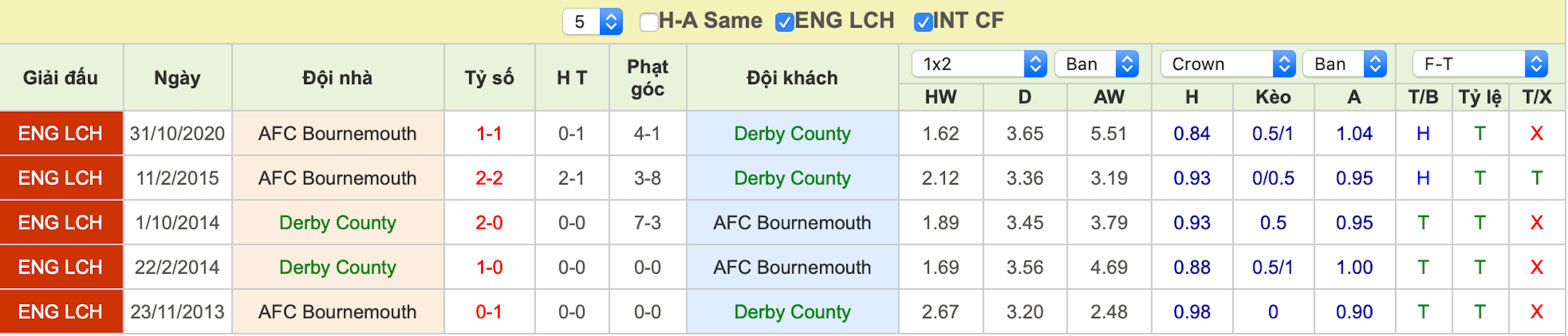The image size is (1568, 336).
Task: Click the Phạt góc column header
Action: (x=648, y=78)
